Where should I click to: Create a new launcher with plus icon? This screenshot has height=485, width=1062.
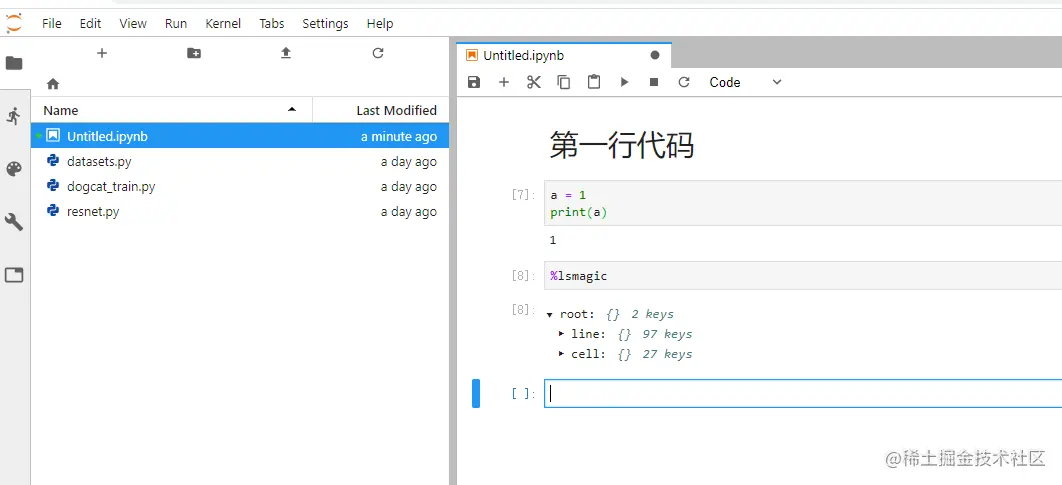[102, 53]
